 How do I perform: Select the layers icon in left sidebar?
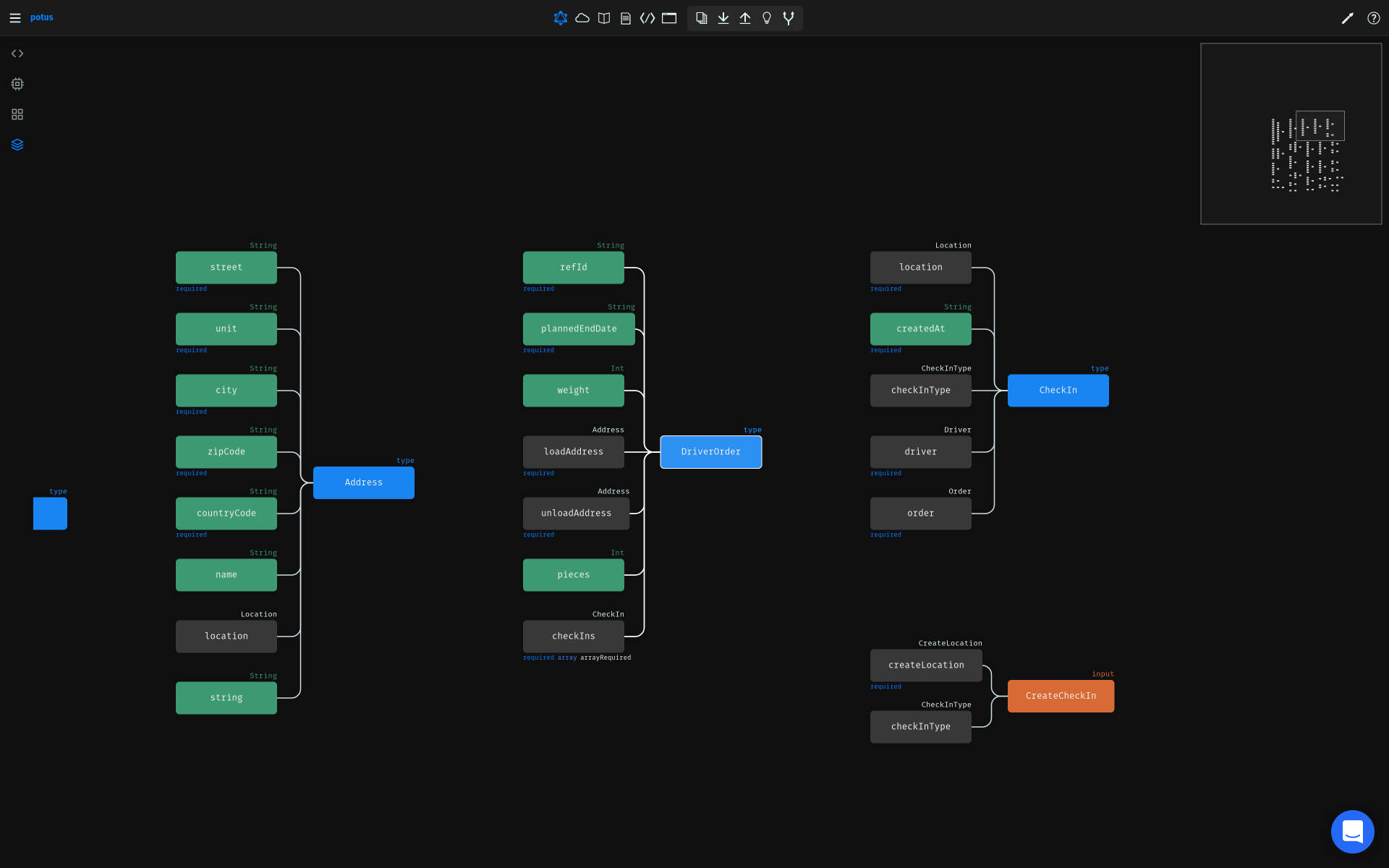17,145
